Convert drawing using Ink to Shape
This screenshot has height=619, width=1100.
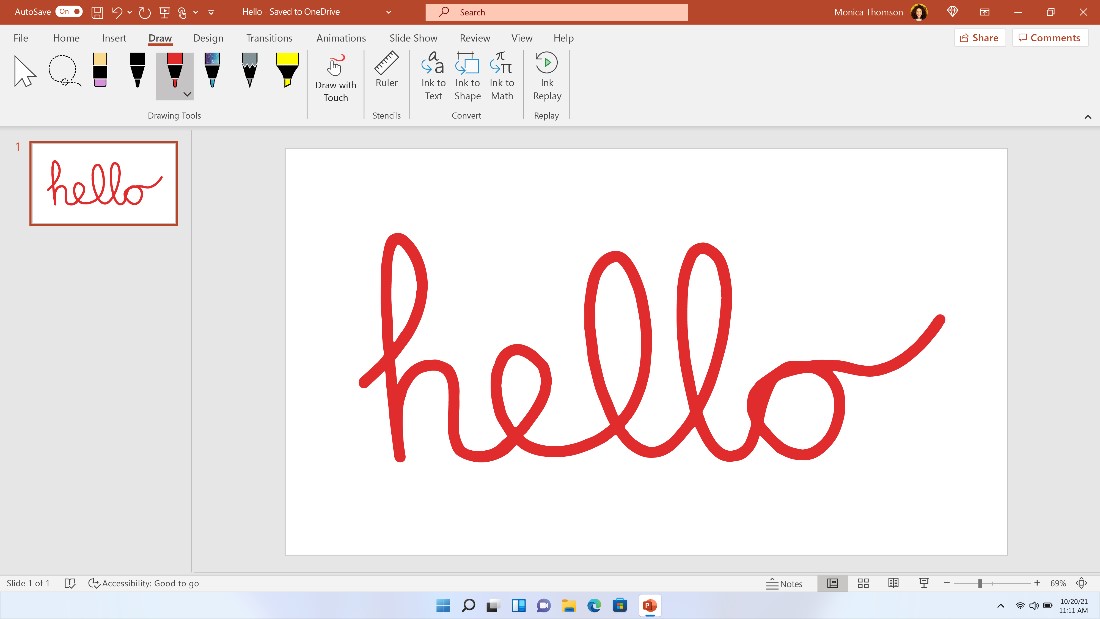467,75
